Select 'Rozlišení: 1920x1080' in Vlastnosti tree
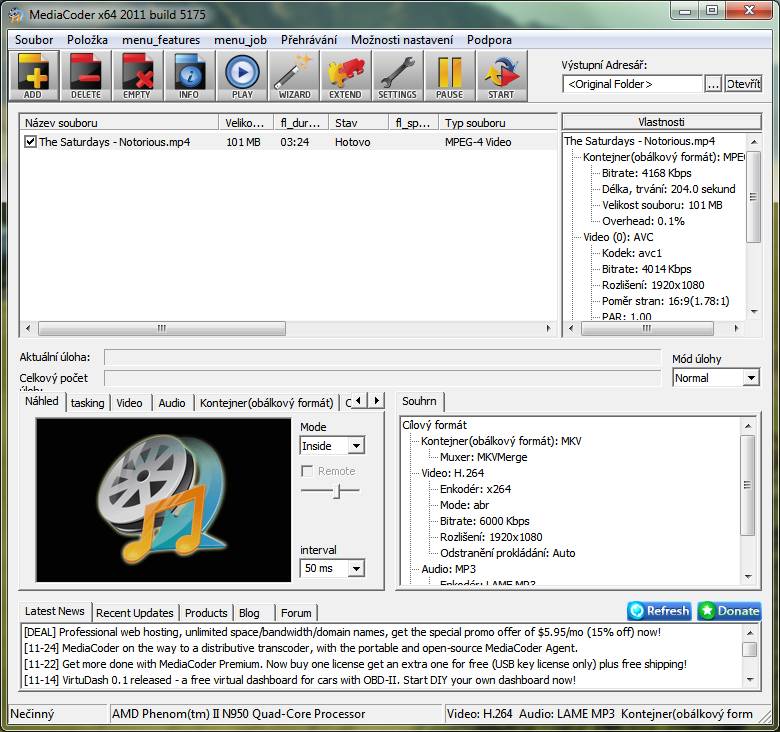The width and height of the screenshot is (780, 732). click(653, 285)
